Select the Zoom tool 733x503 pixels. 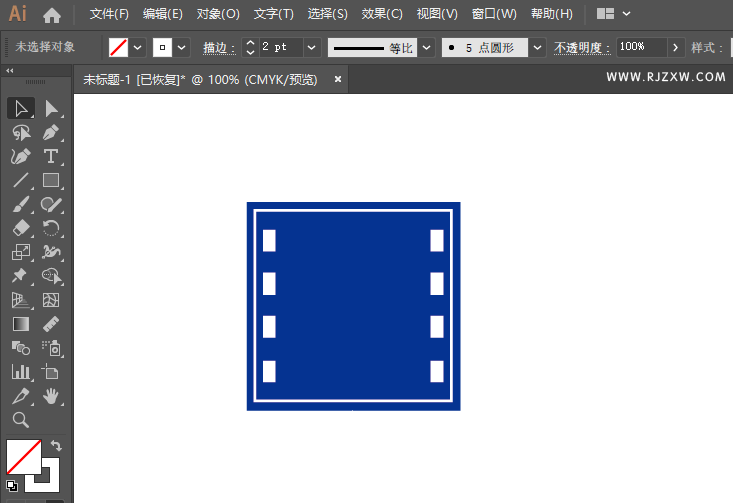click(x=21, y=420)
